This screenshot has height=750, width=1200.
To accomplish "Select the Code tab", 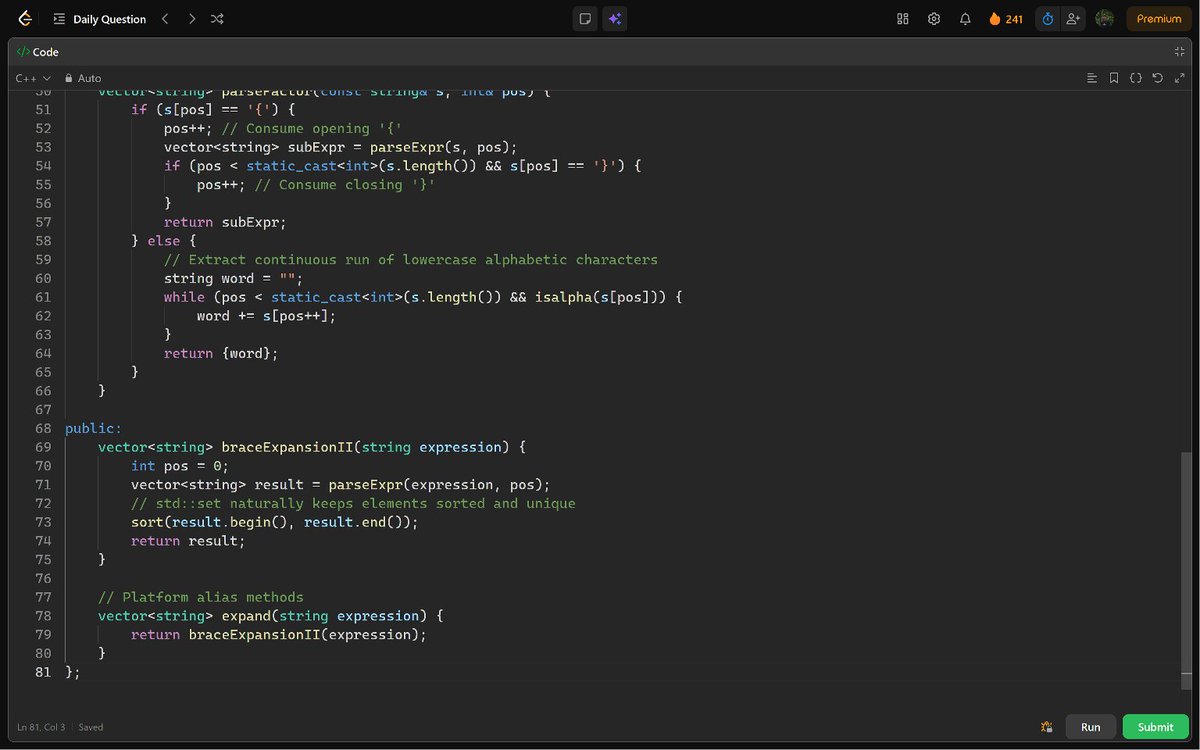I will [38, 52].
